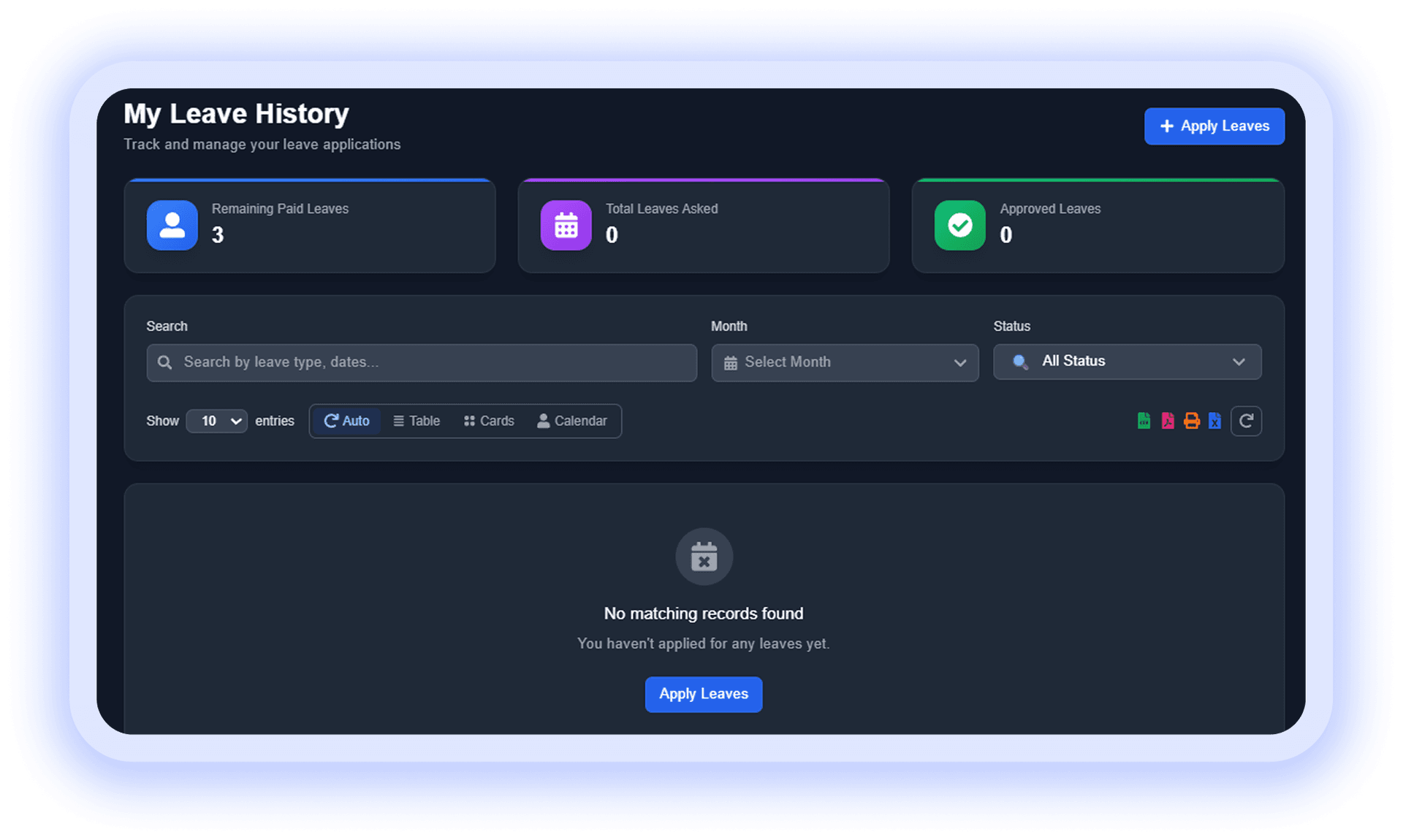Viewport: 1403px width, 840px height.
Task: Select the Auto view mode
Action: pos(346,421)
